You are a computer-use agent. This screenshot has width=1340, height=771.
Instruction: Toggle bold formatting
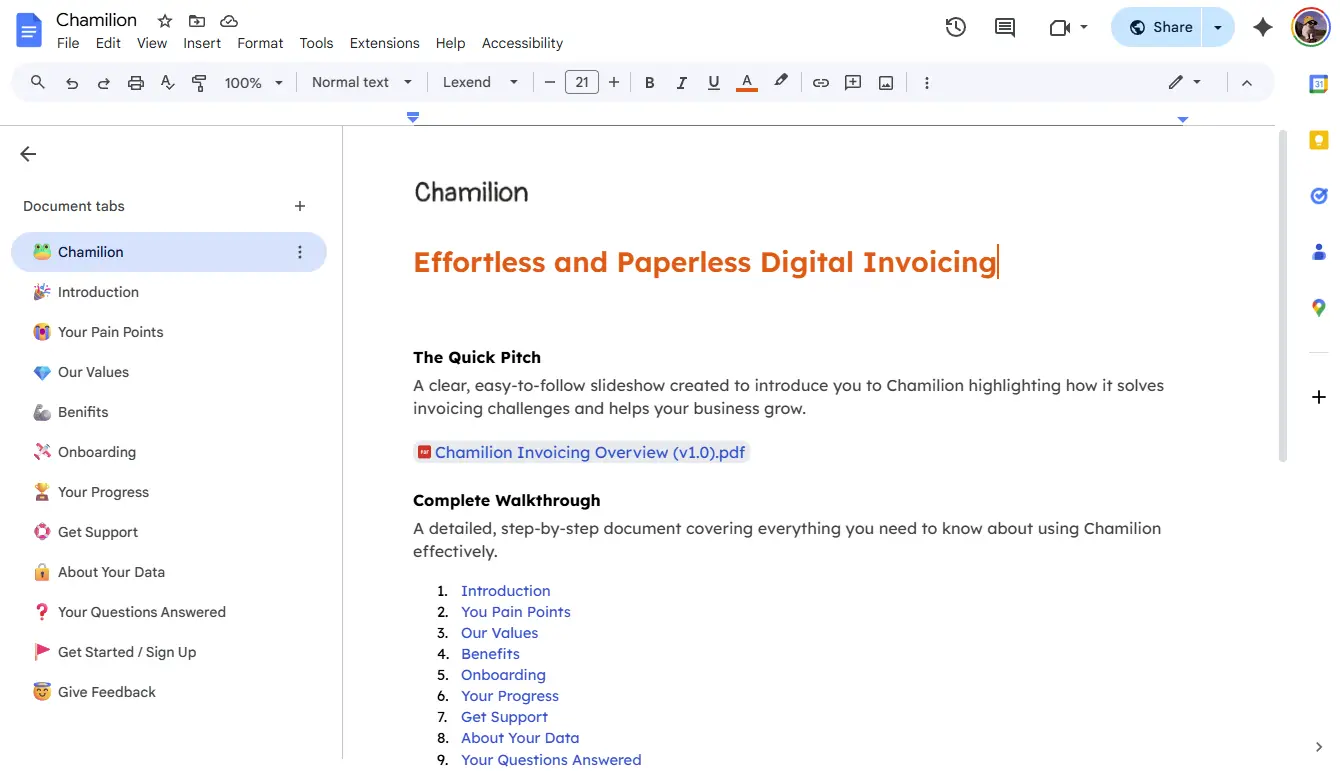tap(649, 82)
